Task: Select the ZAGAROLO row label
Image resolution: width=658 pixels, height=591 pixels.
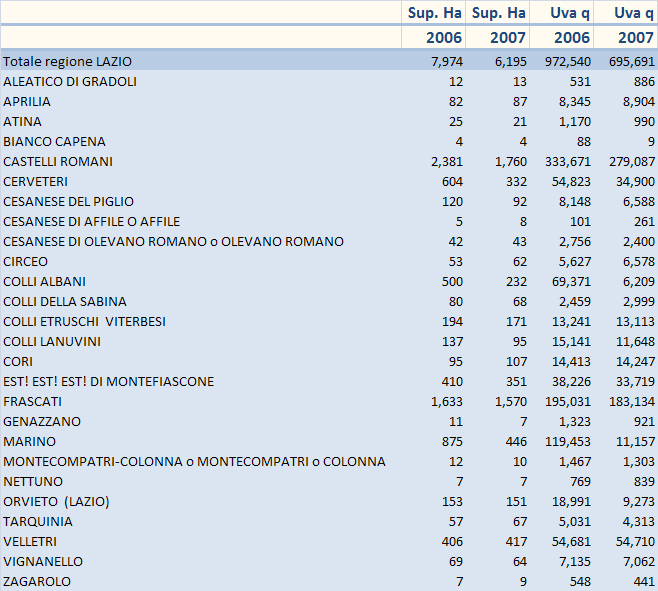Action: coord(37,582)
